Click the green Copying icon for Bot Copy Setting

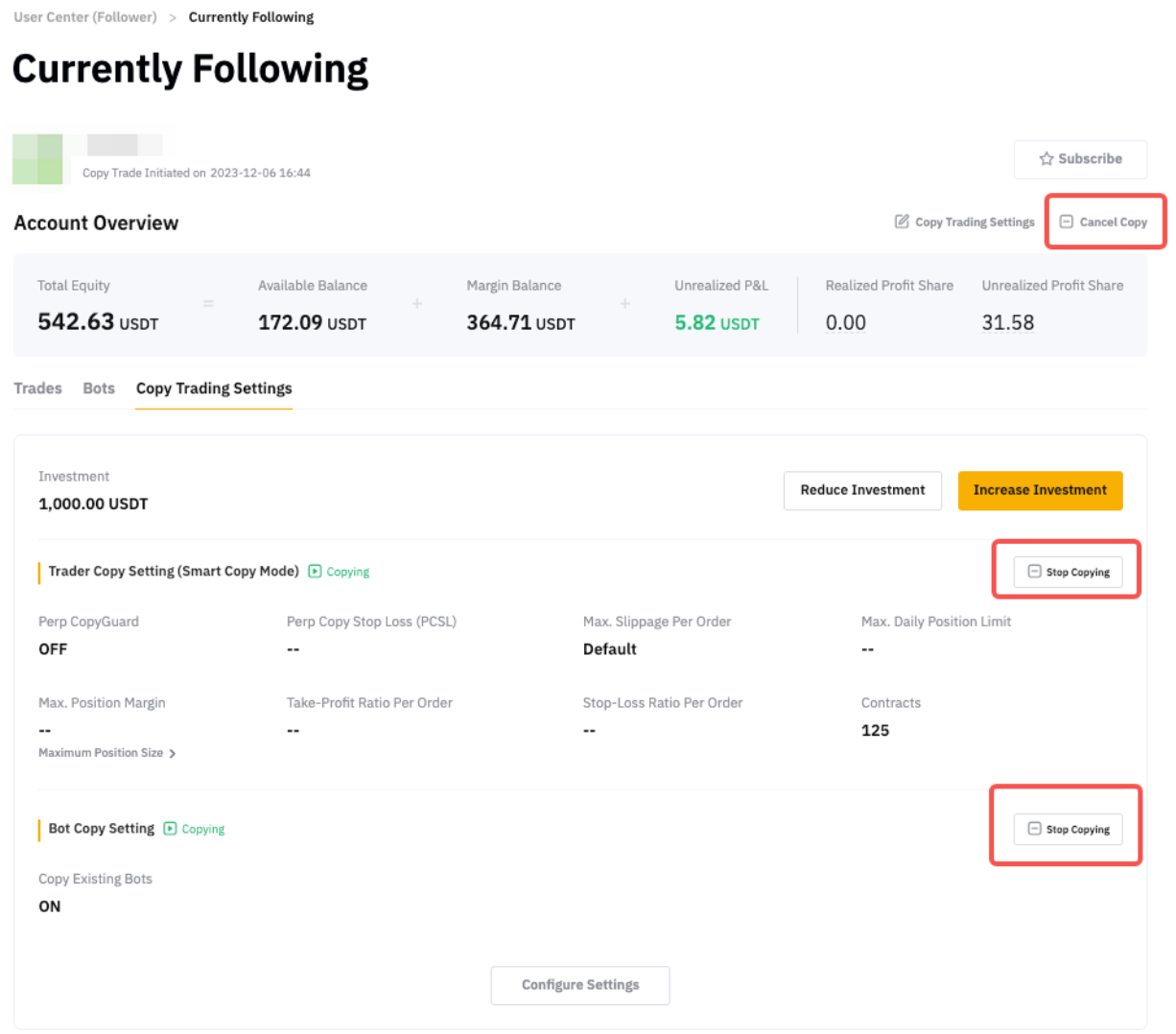[x=170, y=829]
